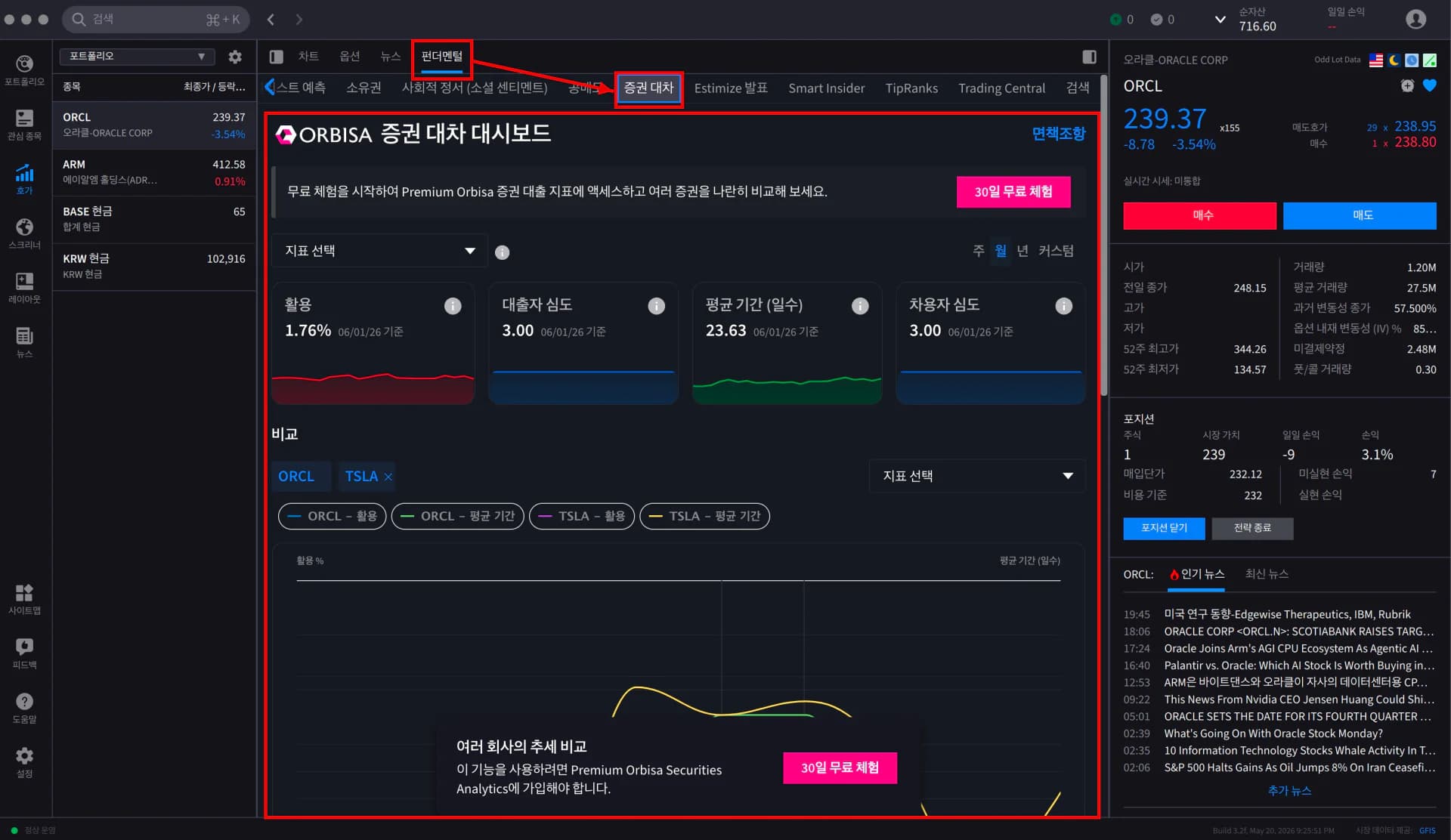
Task: Open the TipRanks sub-tab
Action: pos(911,88)
